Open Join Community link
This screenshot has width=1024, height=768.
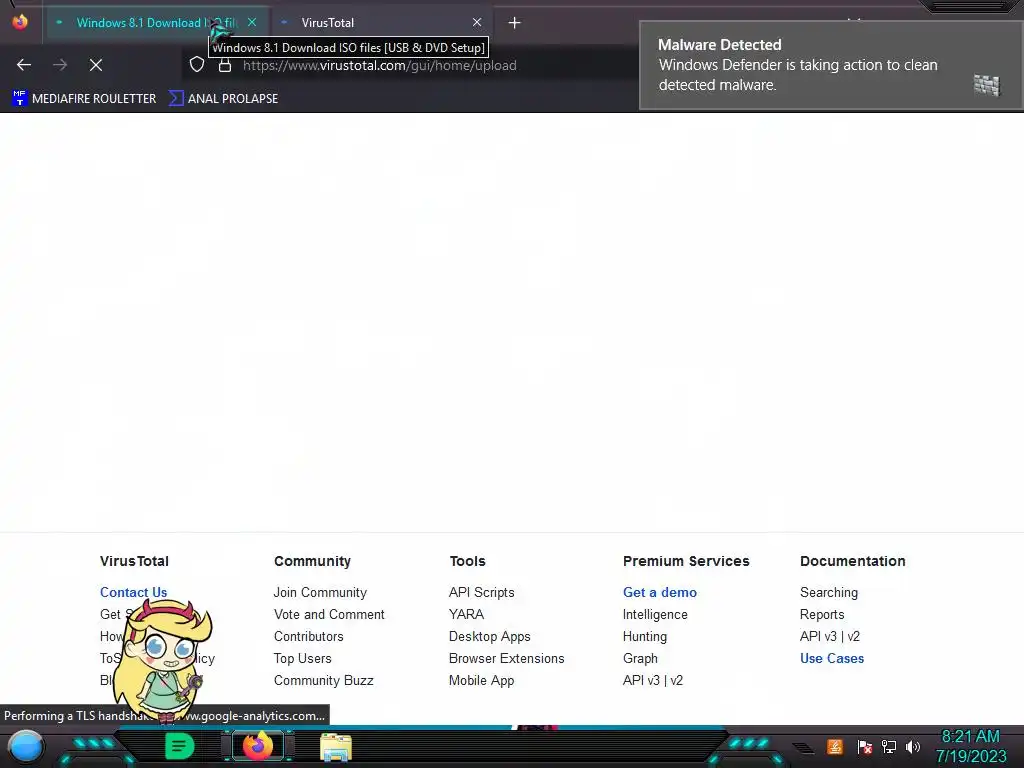[320, 592]
